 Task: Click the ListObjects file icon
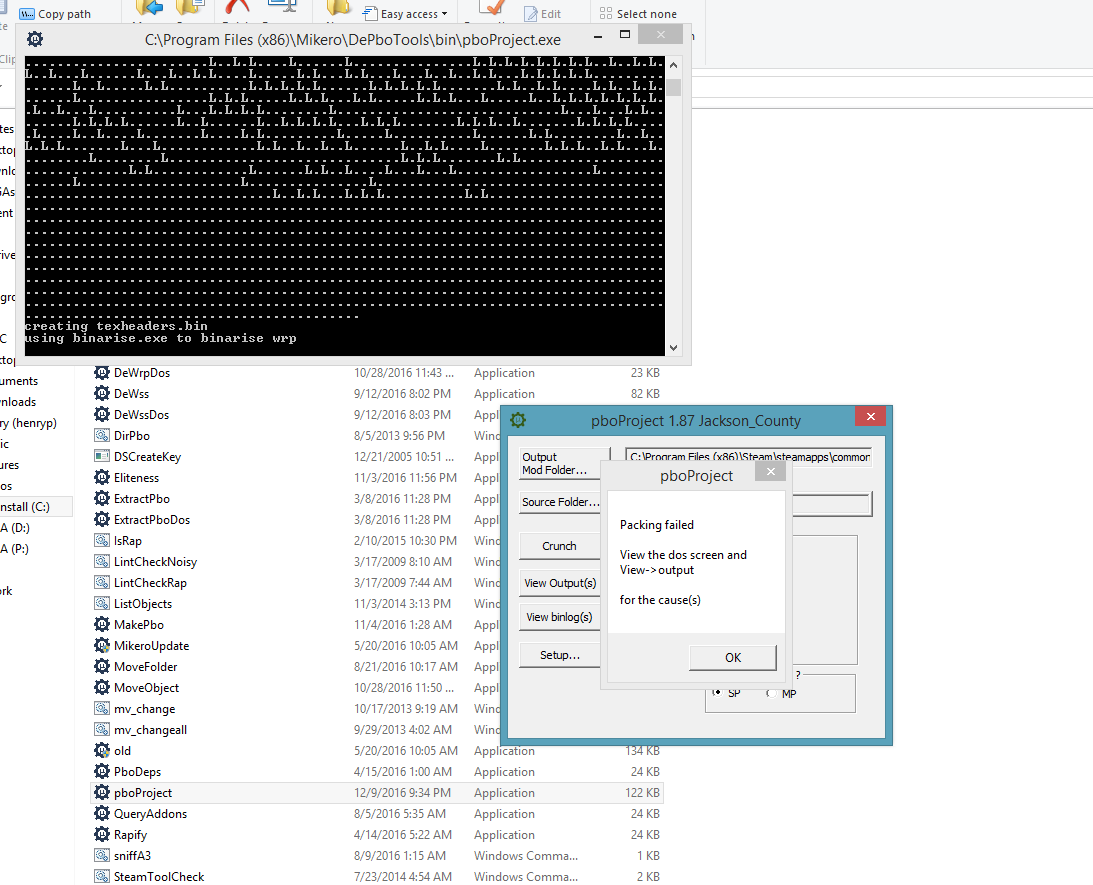(x=102, y=603)
